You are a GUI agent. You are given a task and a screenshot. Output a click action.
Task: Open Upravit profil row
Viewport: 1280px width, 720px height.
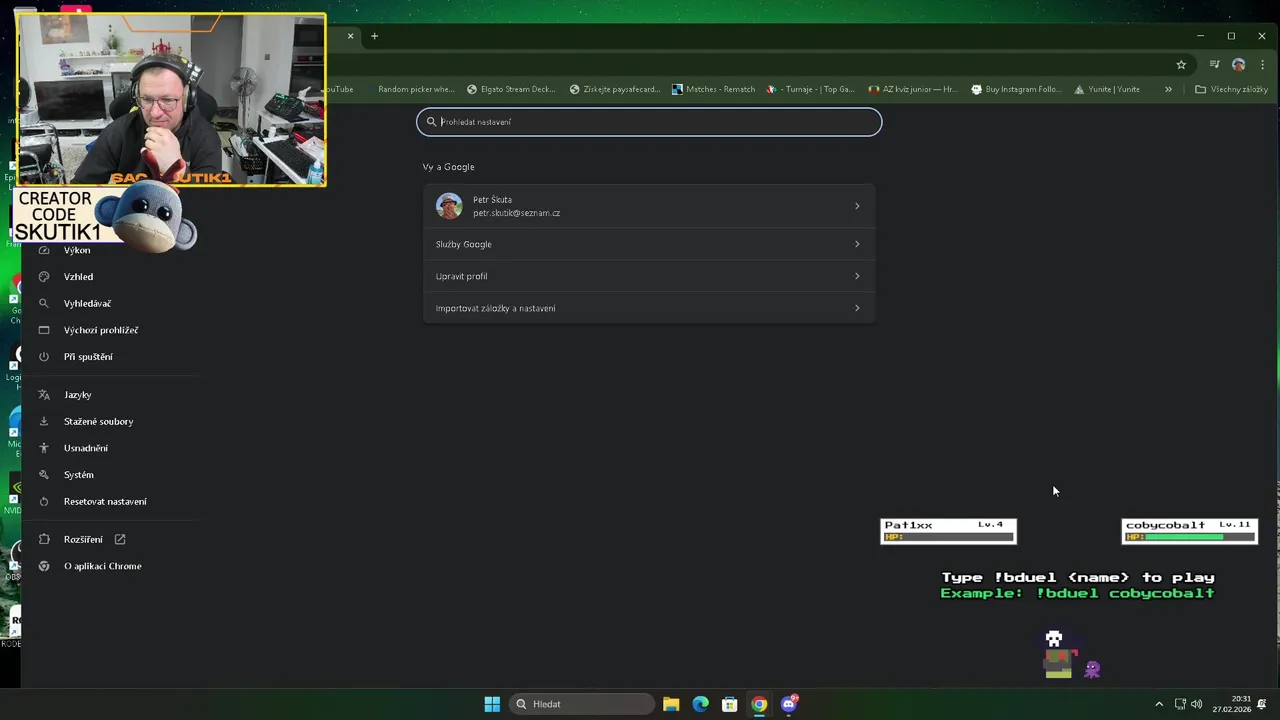(x=649, y=276)
